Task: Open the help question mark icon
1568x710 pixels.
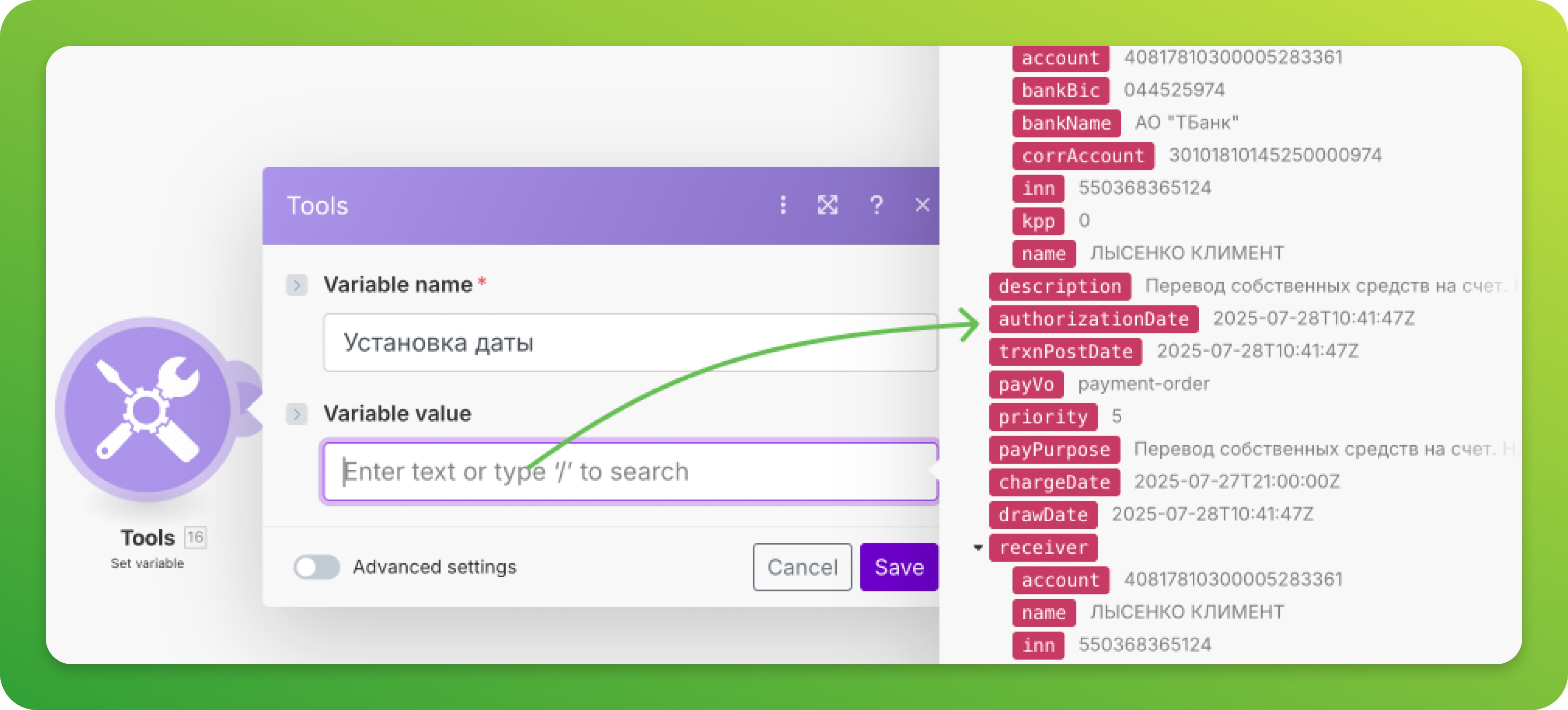Action: [876, 205]
